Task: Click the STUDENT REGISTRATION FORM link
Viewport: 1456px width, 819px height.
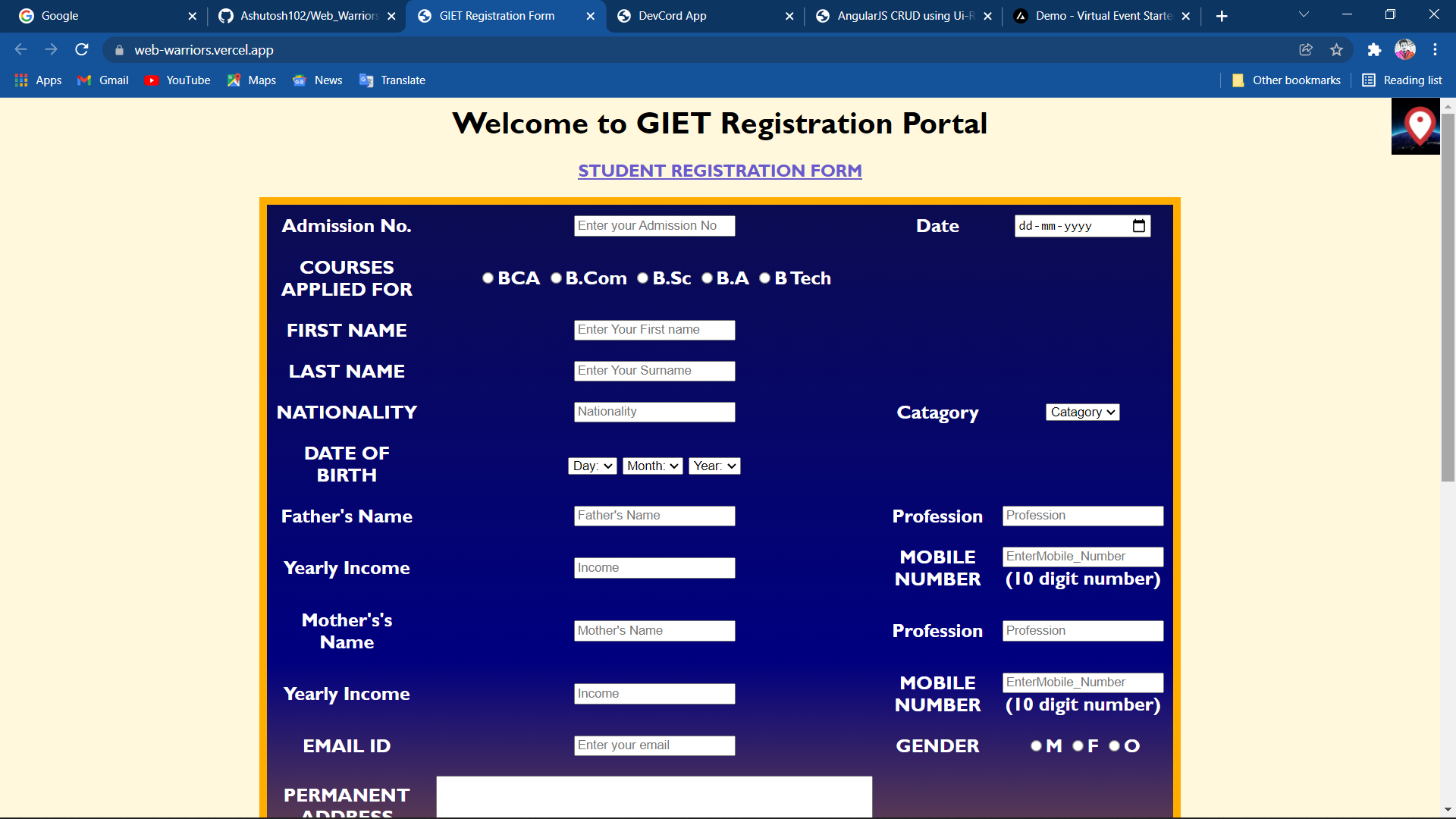Action: pos(720,171)
